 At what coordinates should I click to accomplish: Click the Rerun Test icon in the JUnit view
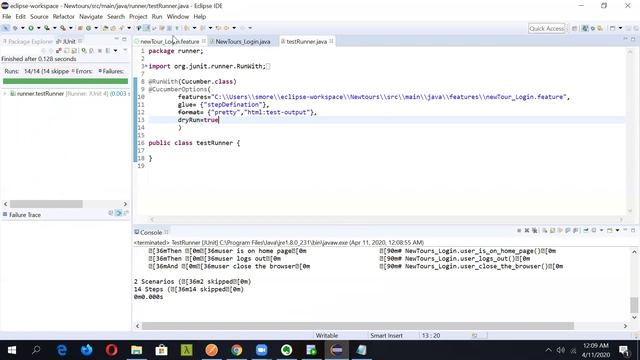(x=84, y=51)
